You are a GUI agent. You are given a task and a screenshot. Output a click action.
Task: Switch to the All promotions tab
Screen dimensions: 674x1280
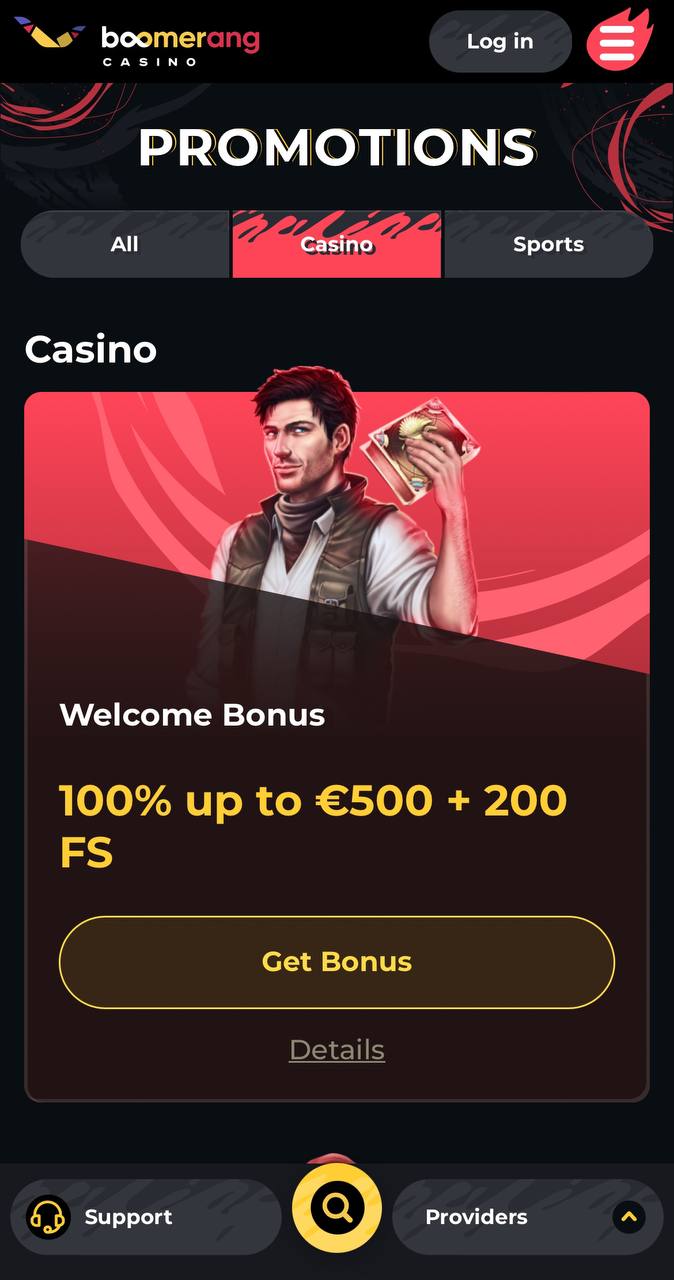[125, 244]
